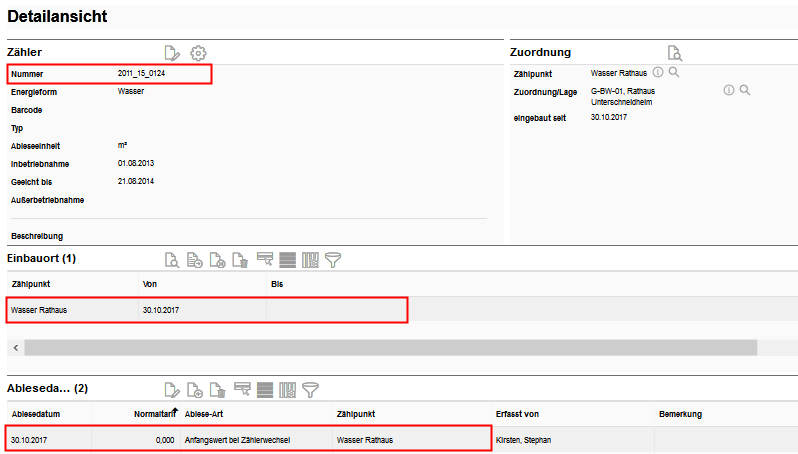The image size is (798, 454).
Task: Click the edit document icon in Zähler header
Action: 172,53
